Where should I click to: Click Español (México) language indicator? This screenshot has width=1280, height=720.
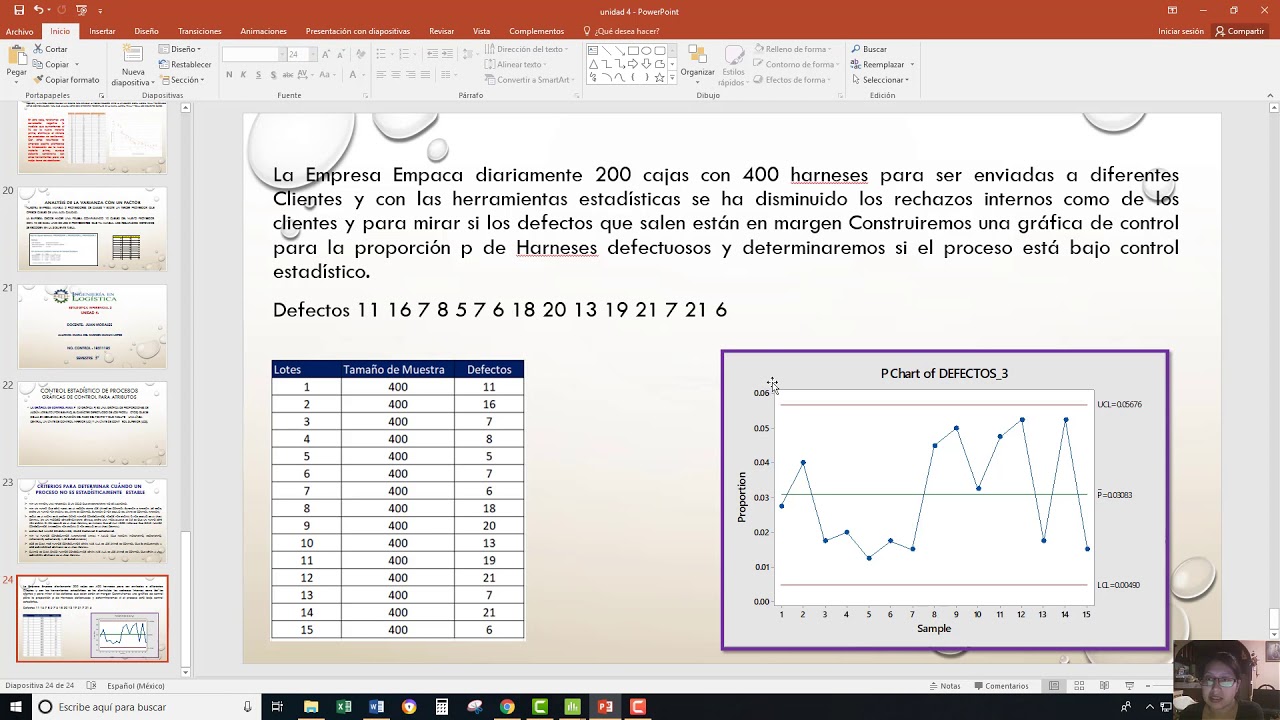(135, 686)
